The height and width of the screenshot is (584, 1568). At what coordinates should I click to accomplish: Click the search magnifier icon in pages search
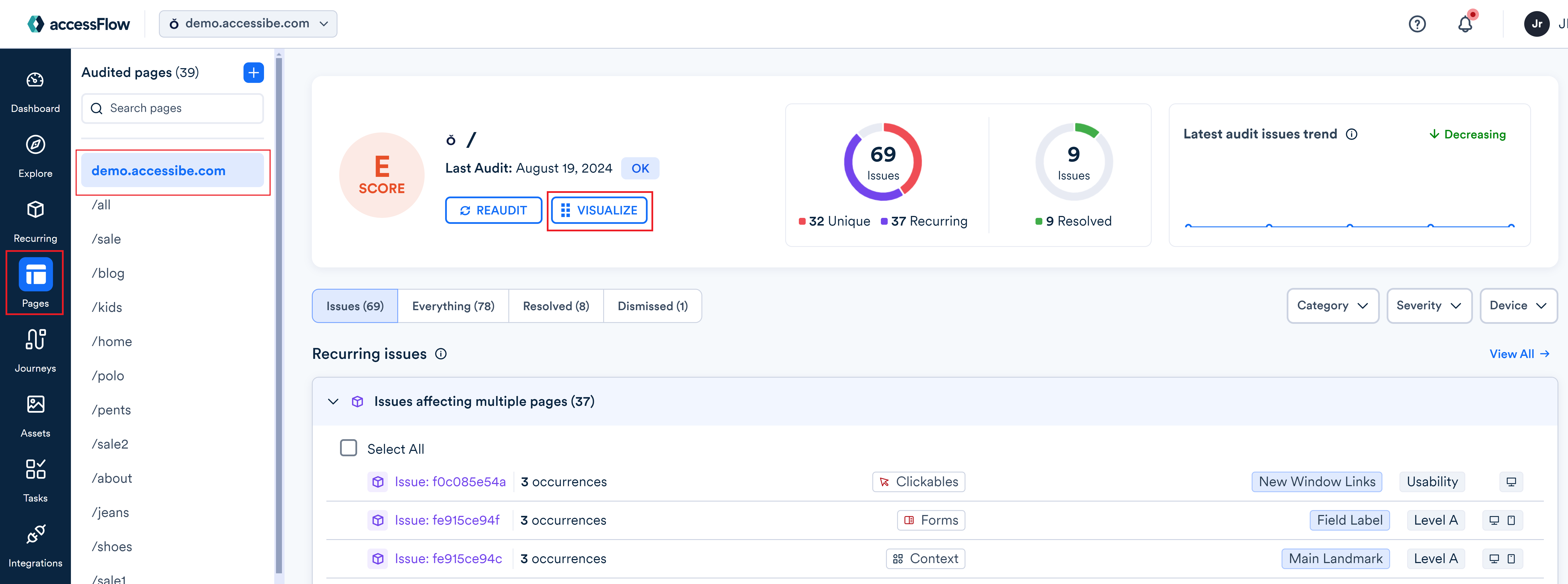click(x=96, y=108)
